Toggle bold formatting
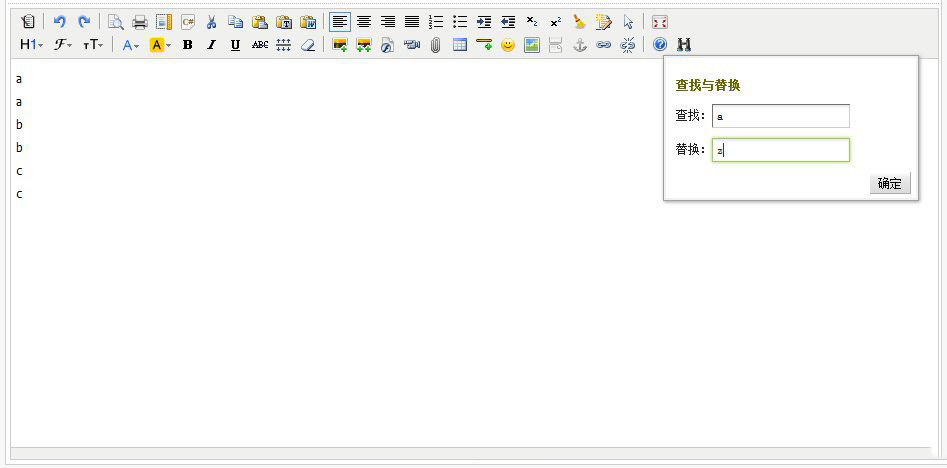This screenshot has height=468, width=947. [x=187, y=45]
